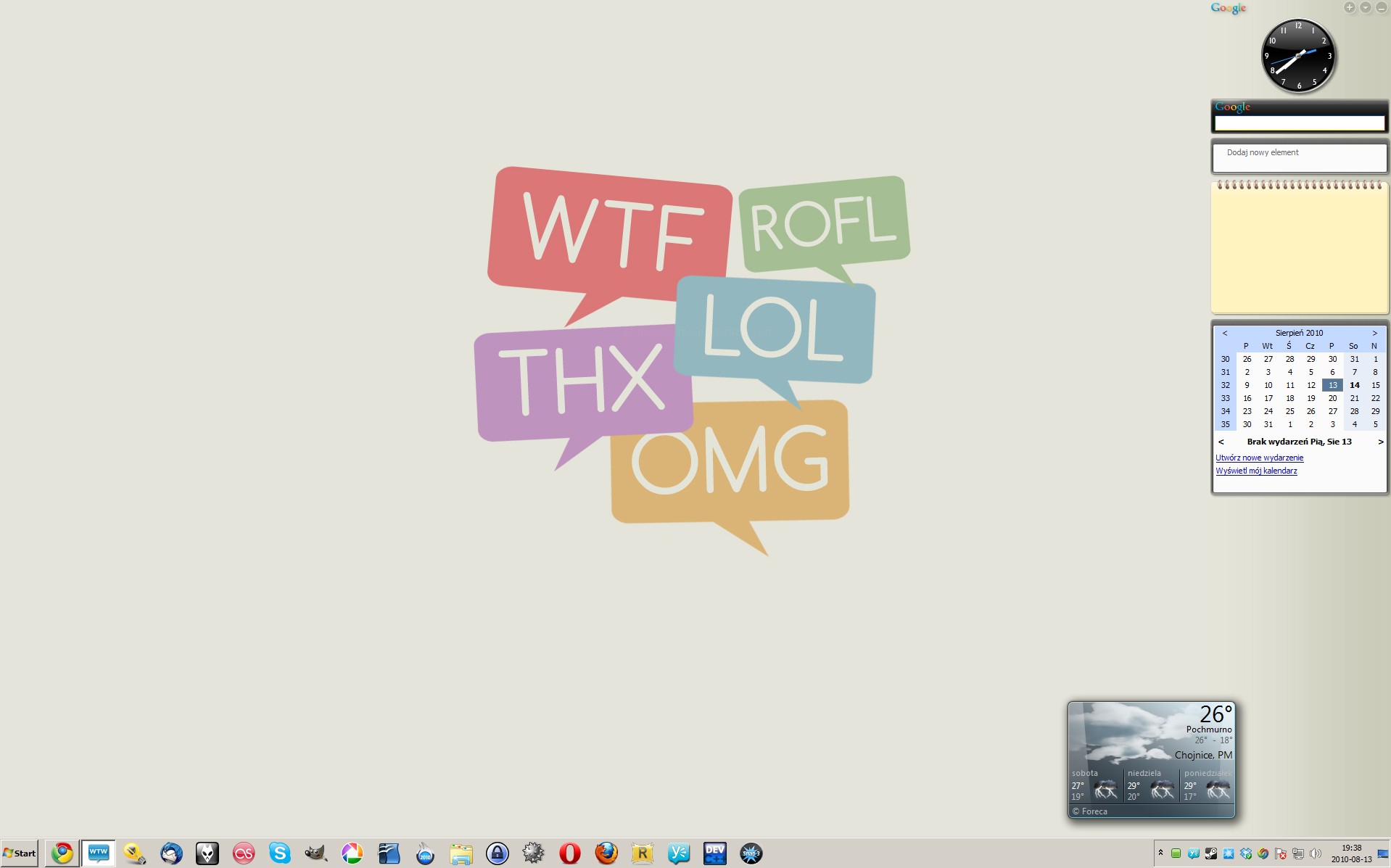Open the Google sidebar options dropdown arrow

pos(1365,7)
